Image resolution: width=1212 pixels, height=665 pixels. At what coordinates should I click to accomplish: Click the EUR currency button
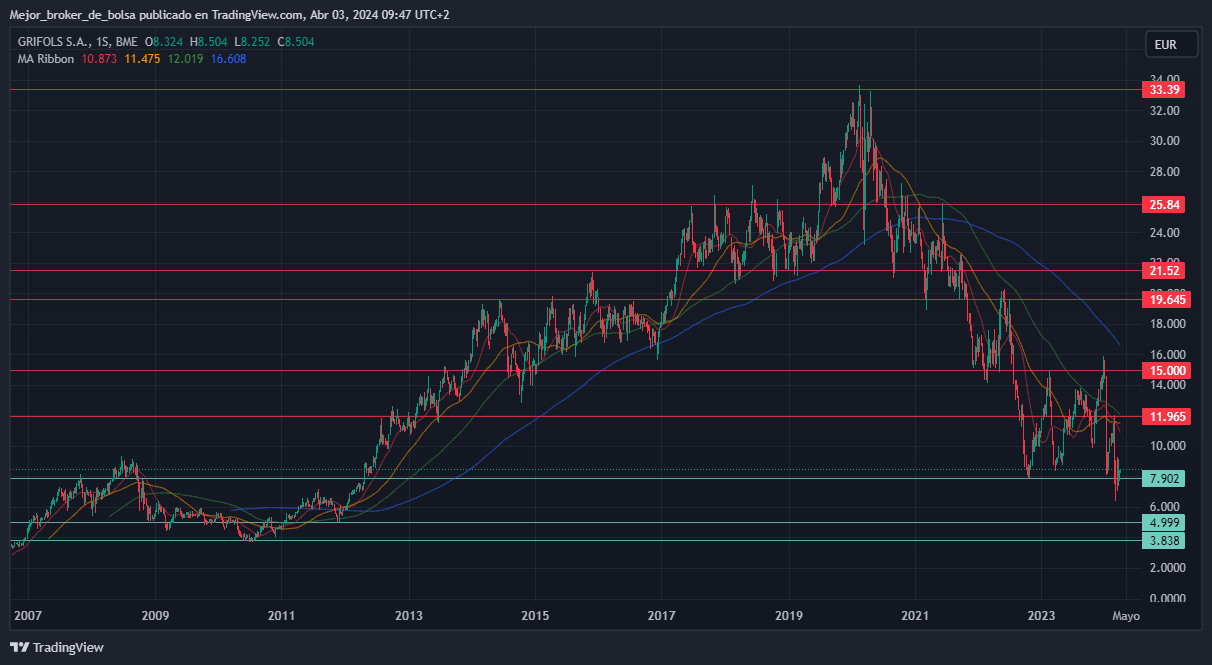1171,45
